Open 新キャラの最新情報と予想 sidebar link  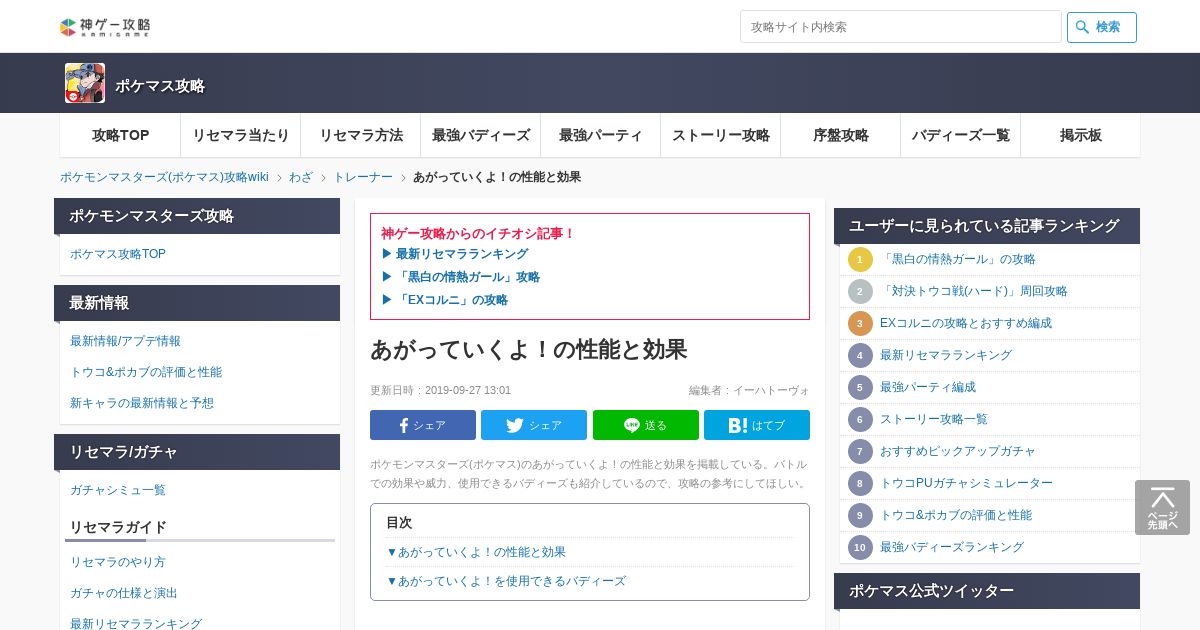142,403
